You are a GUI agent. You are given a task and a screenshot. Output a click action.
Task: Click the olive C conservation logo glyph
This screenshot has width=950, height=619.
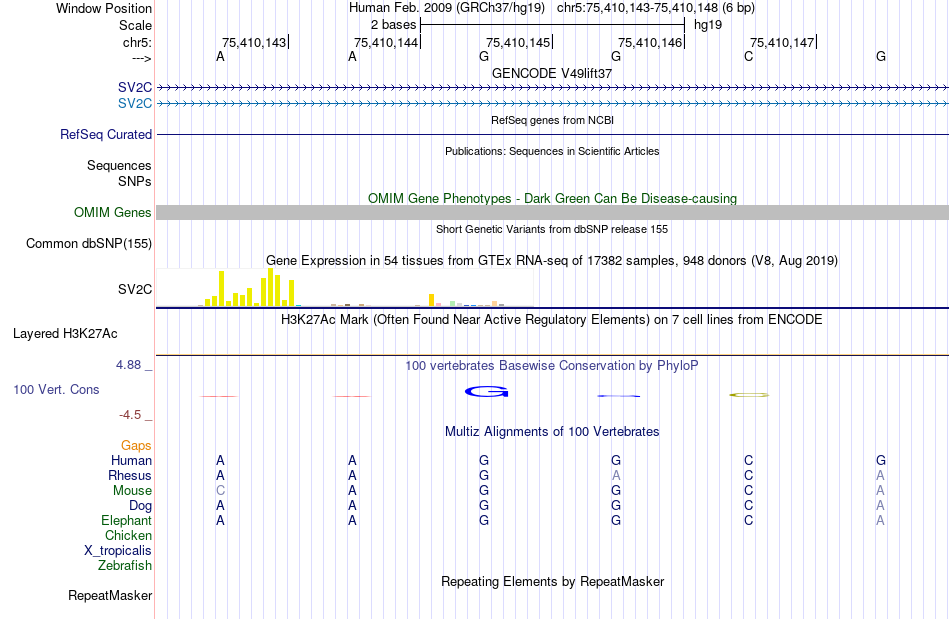[749, 395]
